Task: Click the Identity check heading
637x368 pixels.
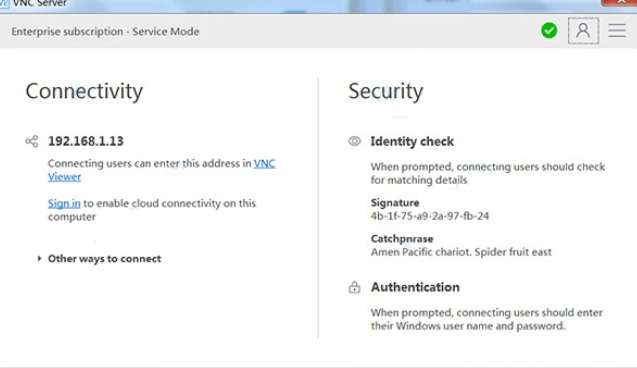Action: [x=412, y=141]
